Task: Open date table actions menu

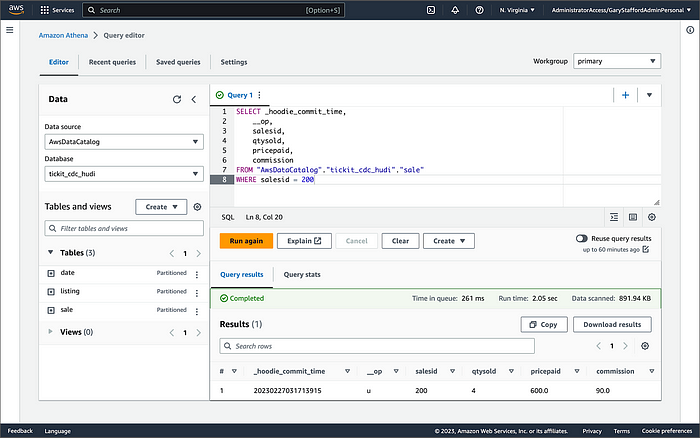Action: 197,275
